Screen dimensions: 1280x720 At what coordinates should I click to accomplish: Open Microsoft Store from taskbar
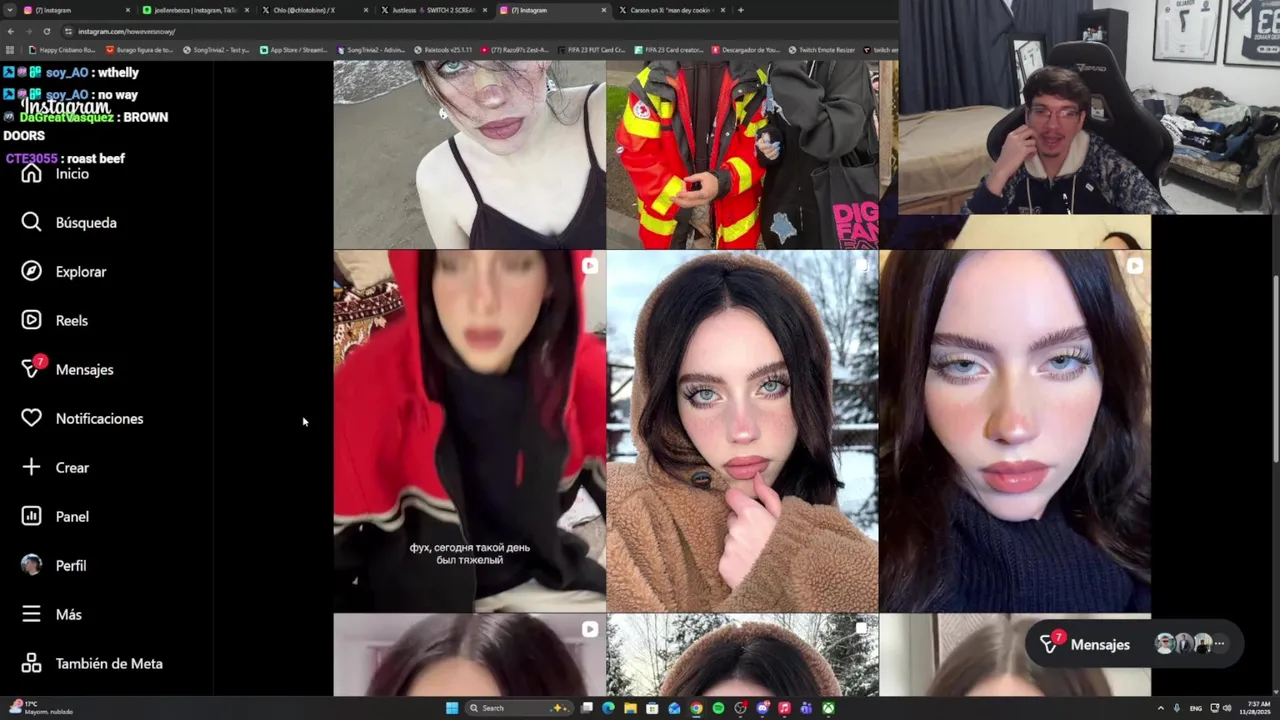click(x=652, y=708)
